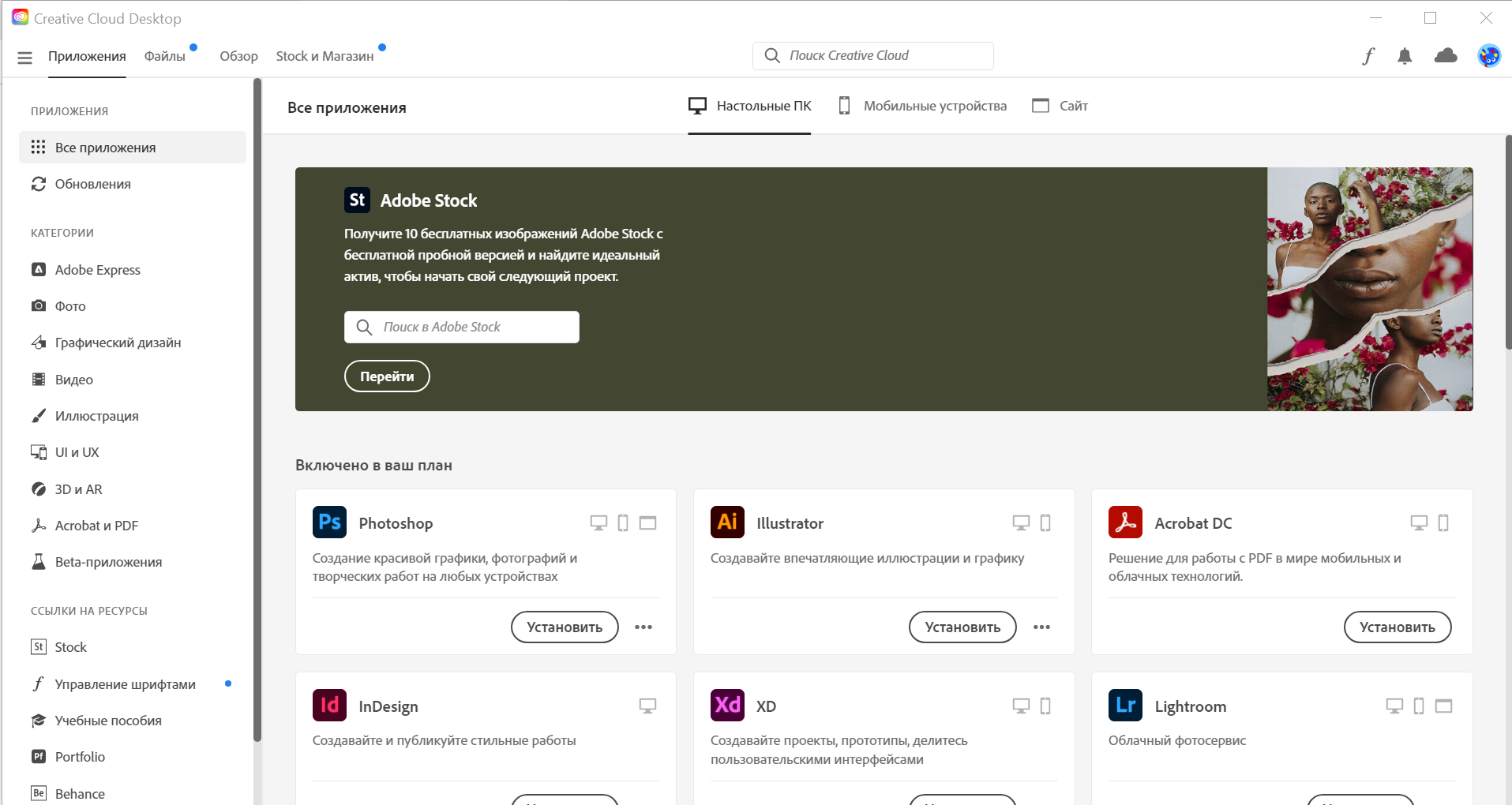Open Portfolio resource link
Viewport: 1512px width, 805px height.
pyautogui.click(x=133, y=757)
